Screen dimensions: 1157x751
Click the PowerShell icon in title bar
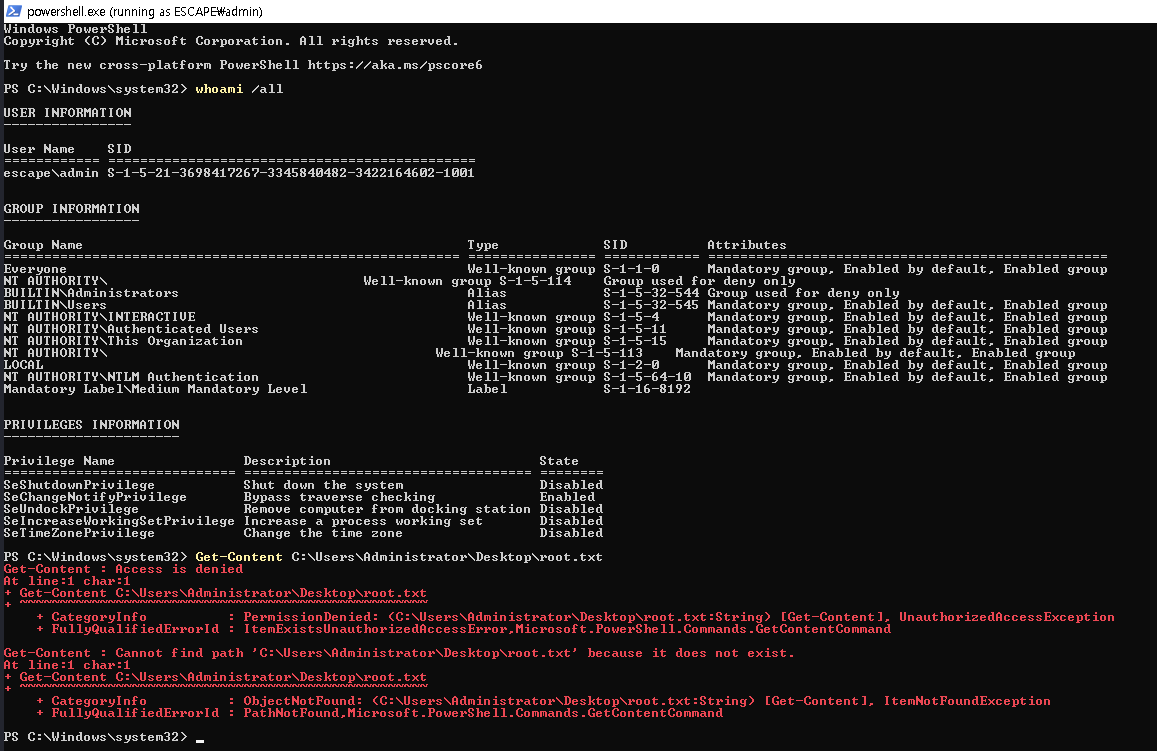pyautogui.click(x=13, y=11)
